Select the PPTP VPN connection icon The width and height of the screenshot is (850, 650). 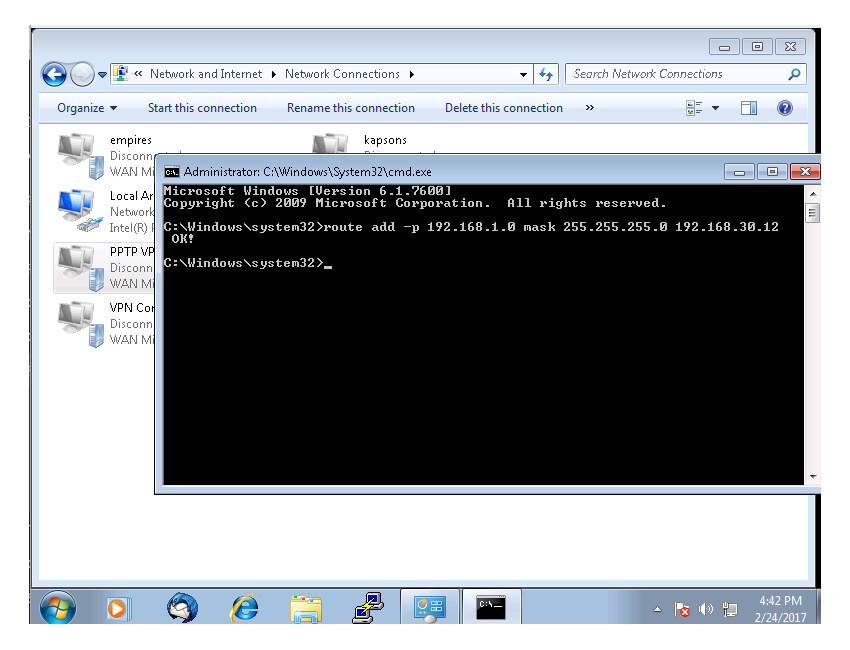[x=81, y=267]
